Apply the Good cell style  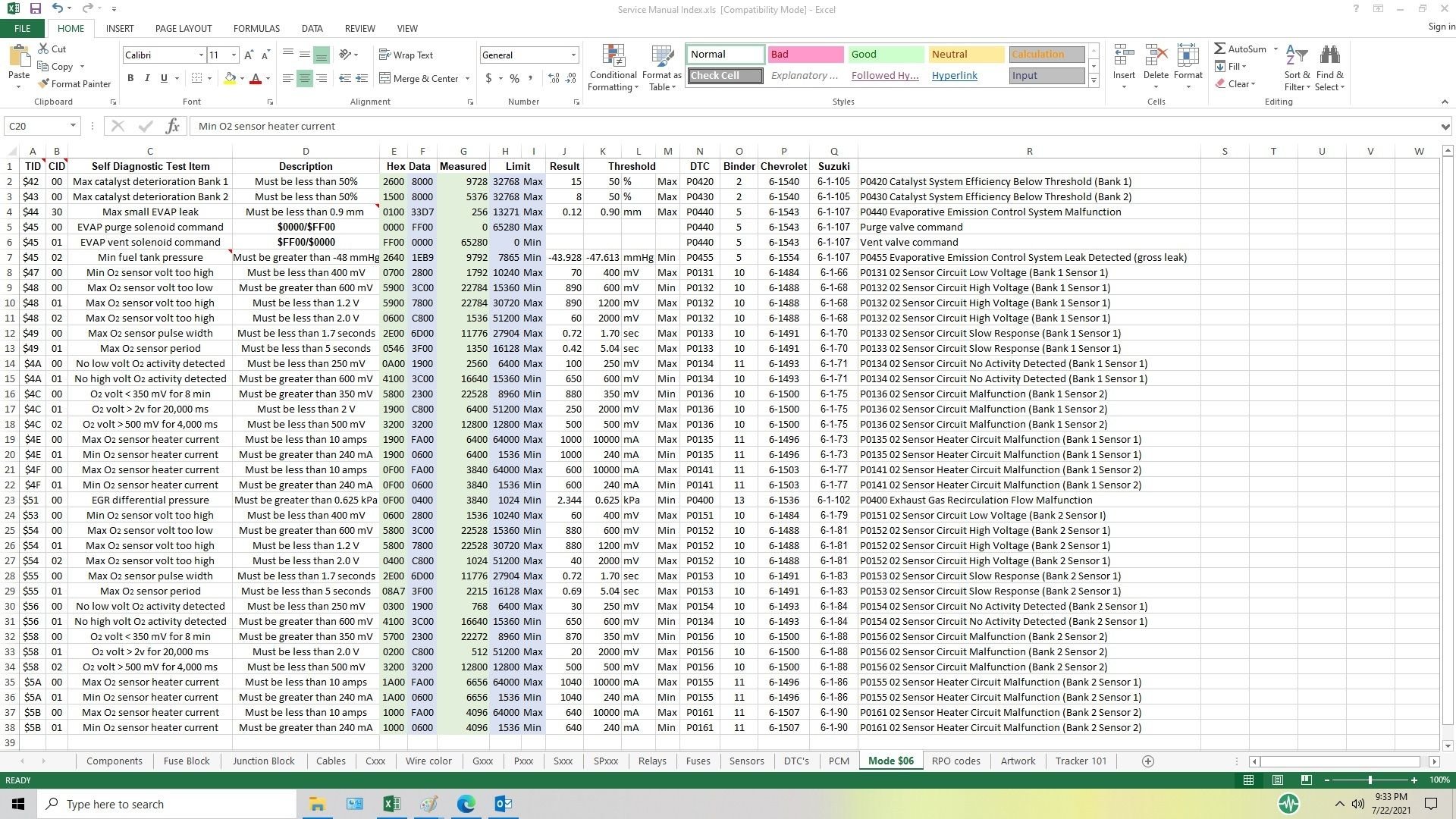(x=886, y=55)
